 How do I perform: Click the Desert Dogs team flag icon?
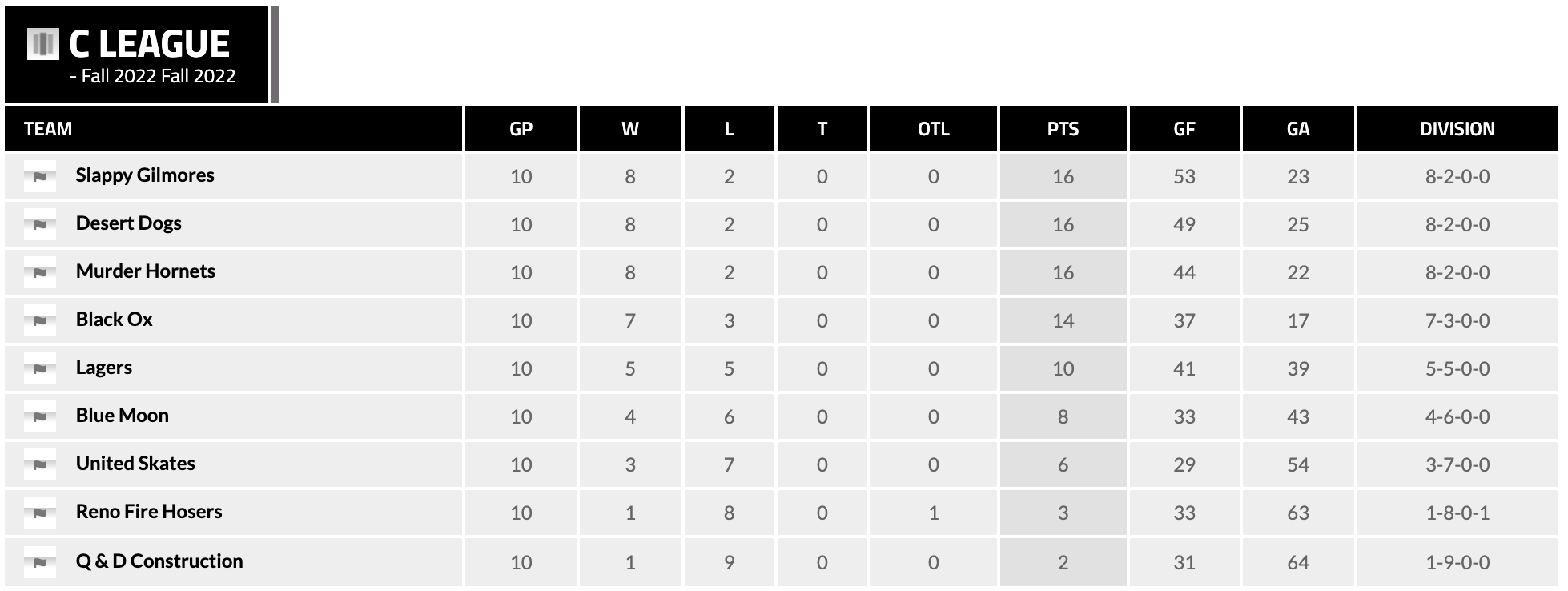[x=40, y=224]
